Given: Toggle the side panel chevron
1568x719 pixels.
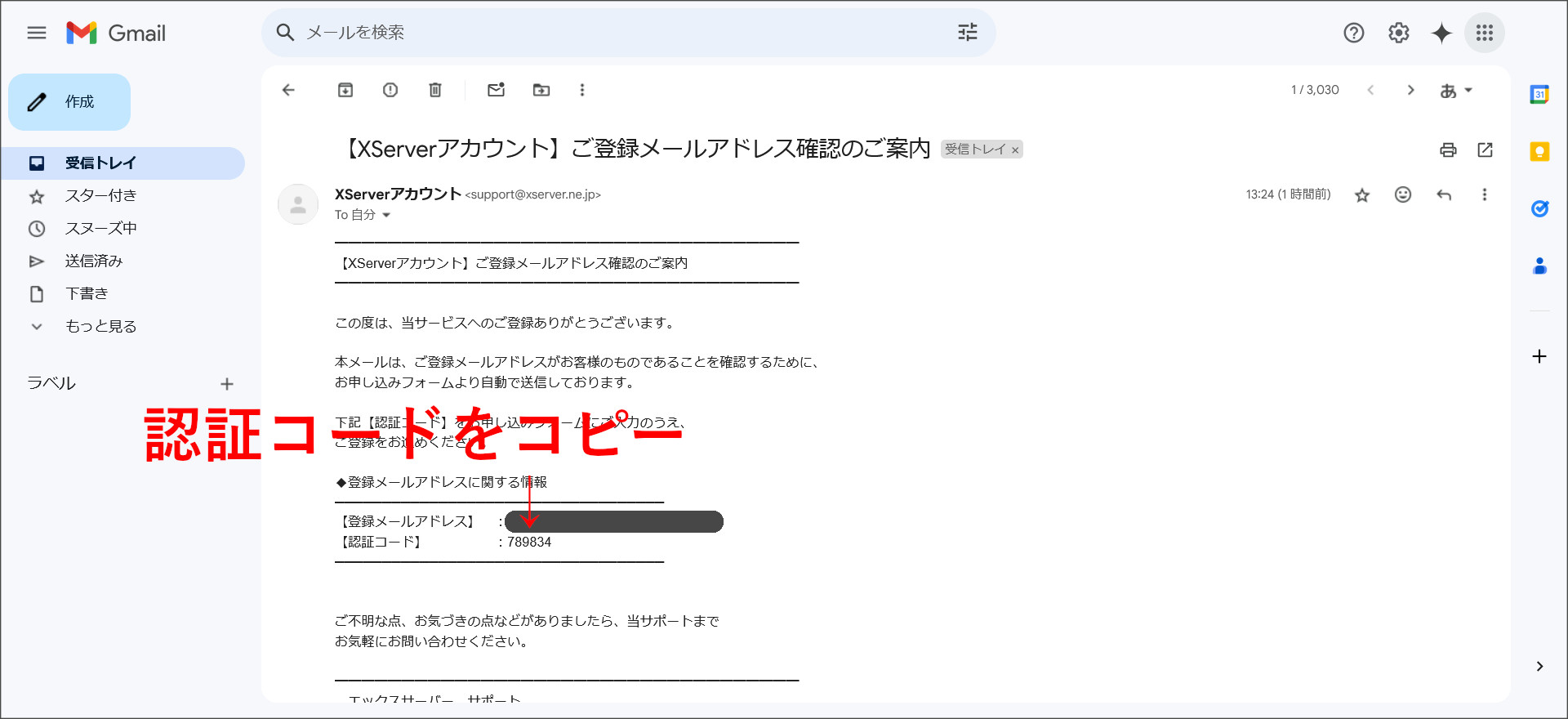Looking at the screenshot, I should 1539,667.
